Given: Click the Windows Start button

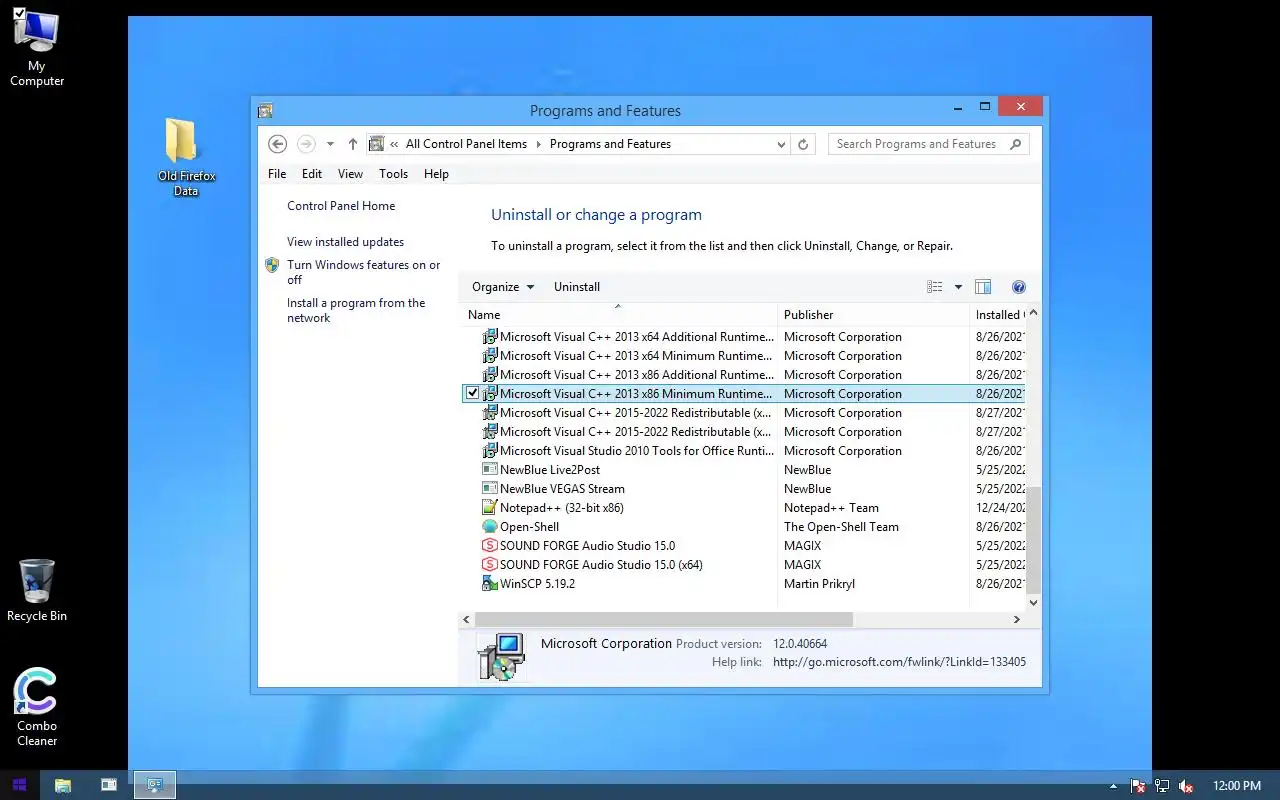Looking at the screenshot, I should (19, 785).
